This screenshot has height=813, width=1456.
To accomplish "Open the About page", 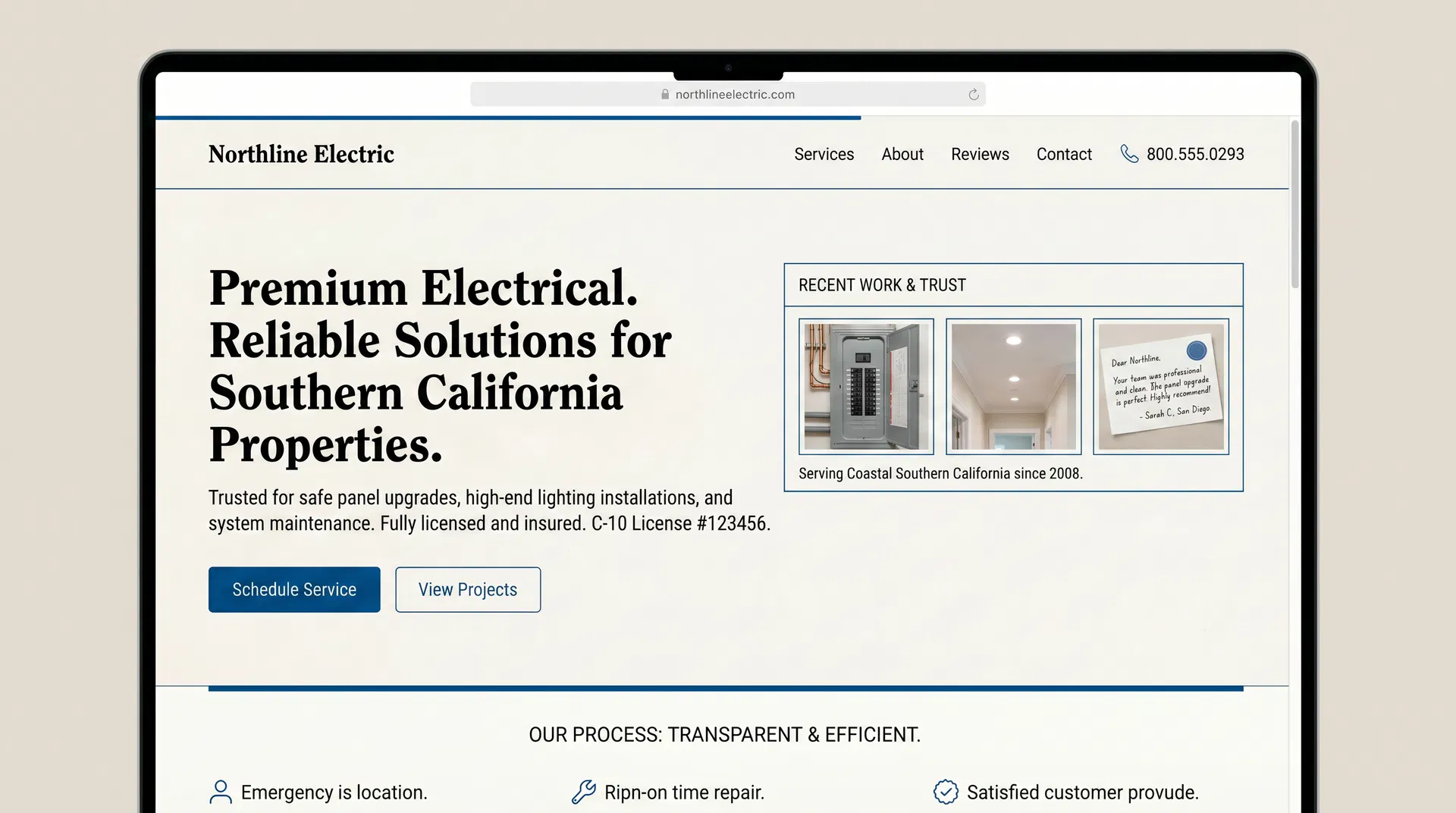I will (902, 154).
